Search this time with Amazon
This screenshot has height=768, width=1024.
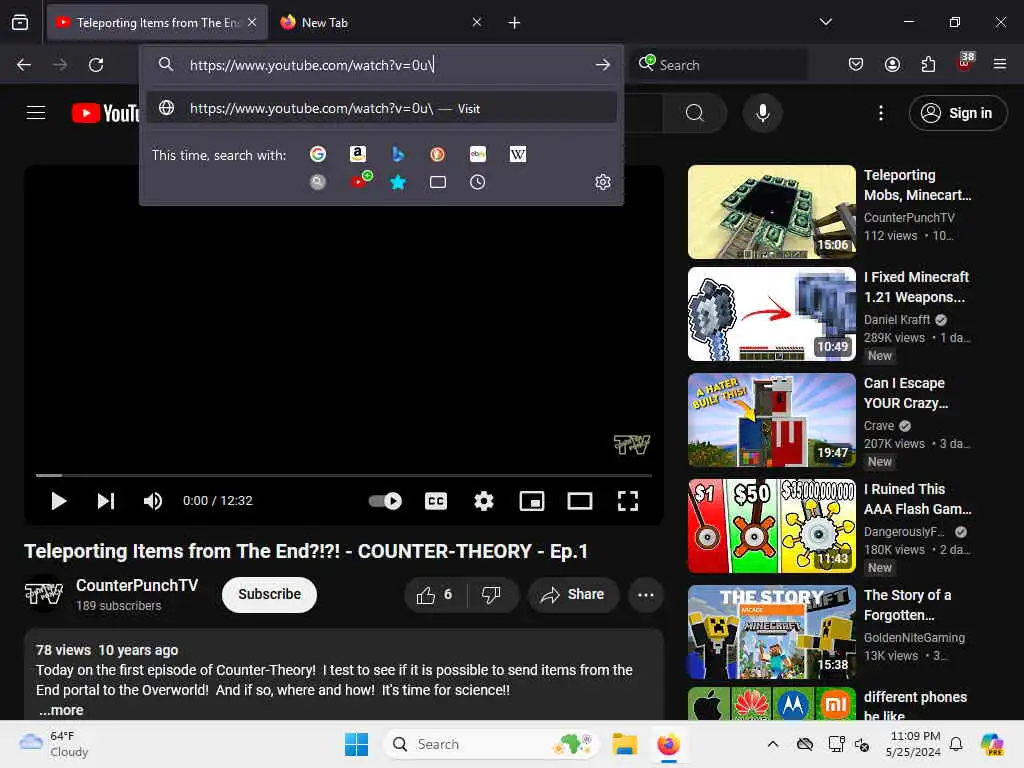[x=357, y=154]
